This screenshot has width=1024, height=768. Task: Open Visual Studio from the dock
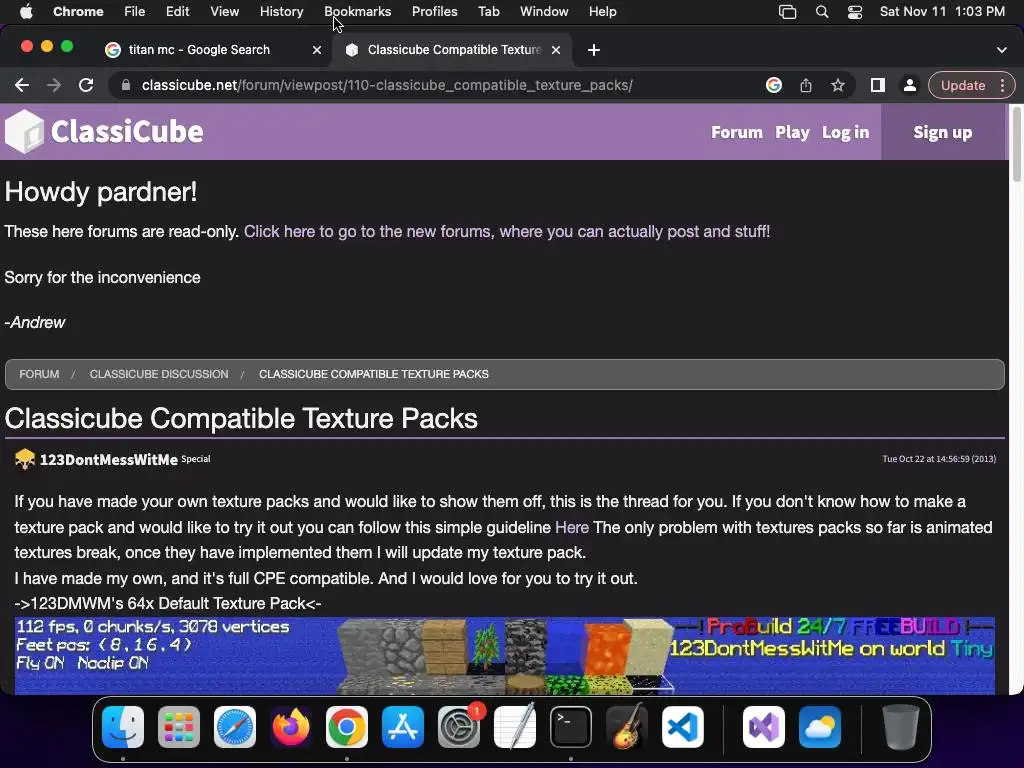[x=764, y=727]
